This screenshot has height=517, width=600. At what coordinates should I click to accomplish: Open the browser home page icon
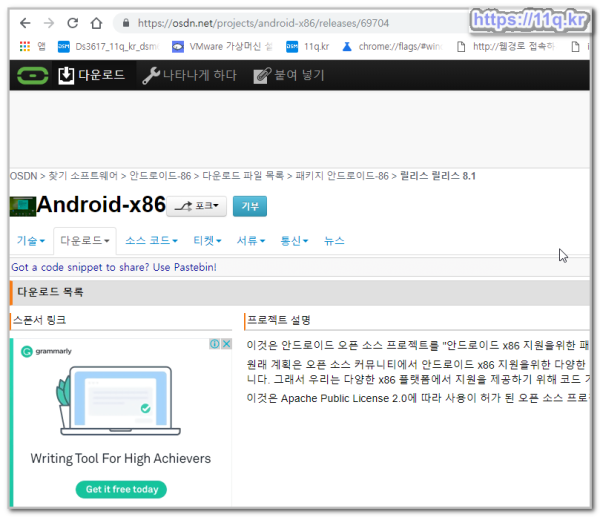[96, 23]
